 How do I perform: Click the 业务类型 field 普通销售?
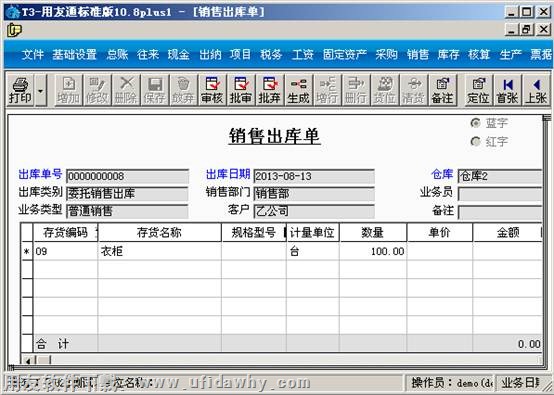click(128, 211)
